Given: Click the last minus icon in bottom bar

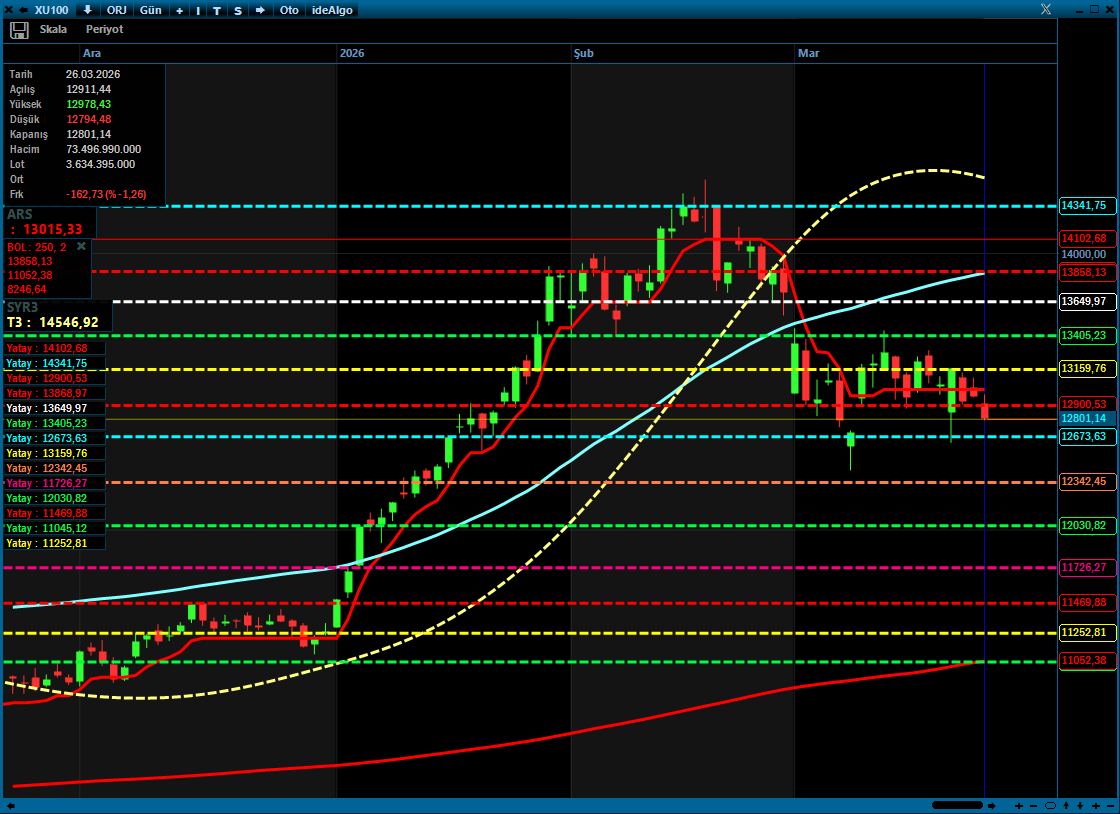Looking at the screenshot, I should 1110,805.
